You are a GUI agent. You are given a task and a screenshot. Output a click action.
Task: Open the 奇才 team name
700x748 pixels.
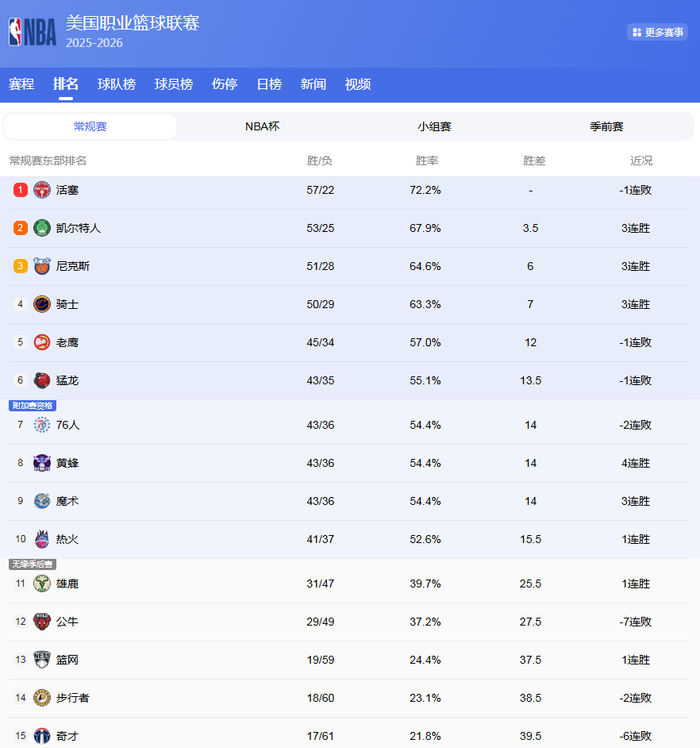(x=67, y=737)
